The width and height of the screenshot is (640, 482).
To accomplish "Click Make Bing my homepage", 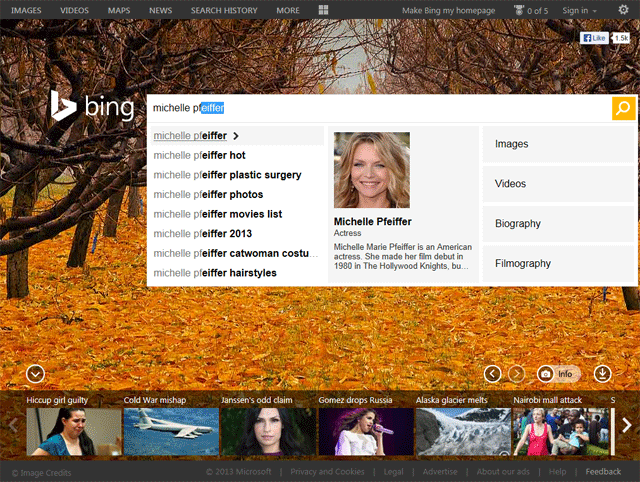I will (448, 11).
